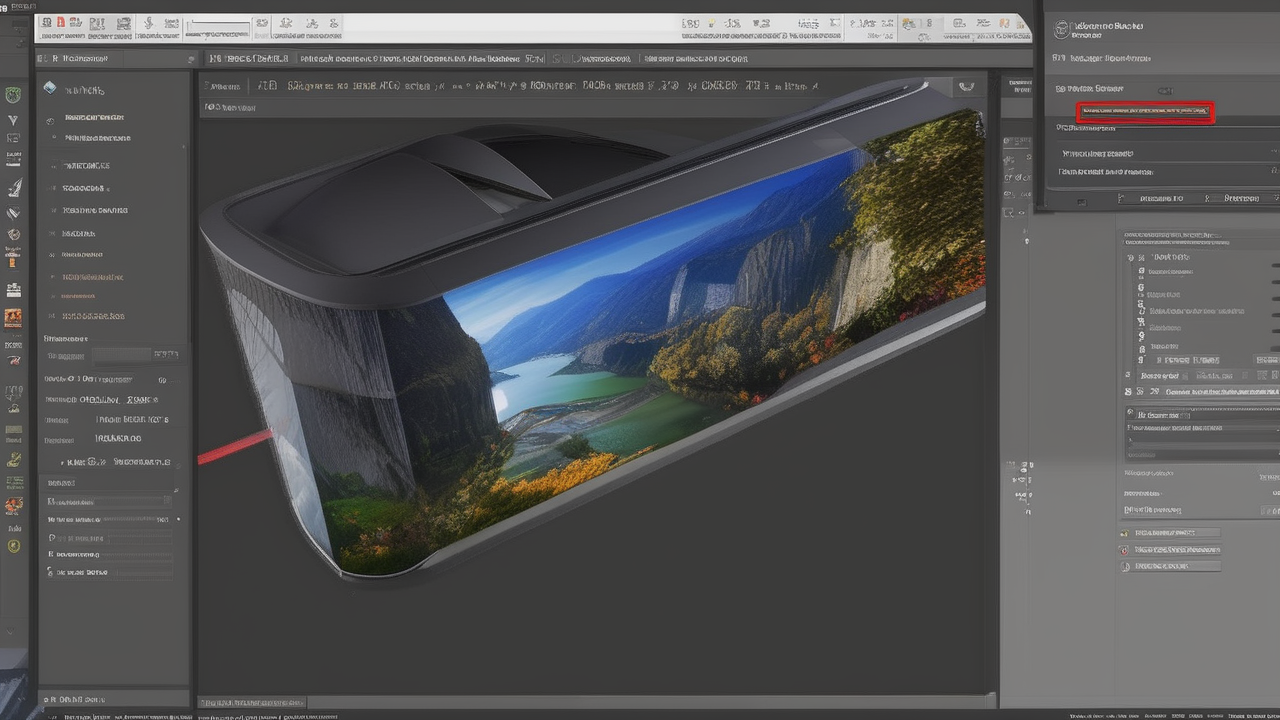Click the orange picture icon in left tool strip
The height and width of the screenshot is (720, 1280).
tap(13, 318)
